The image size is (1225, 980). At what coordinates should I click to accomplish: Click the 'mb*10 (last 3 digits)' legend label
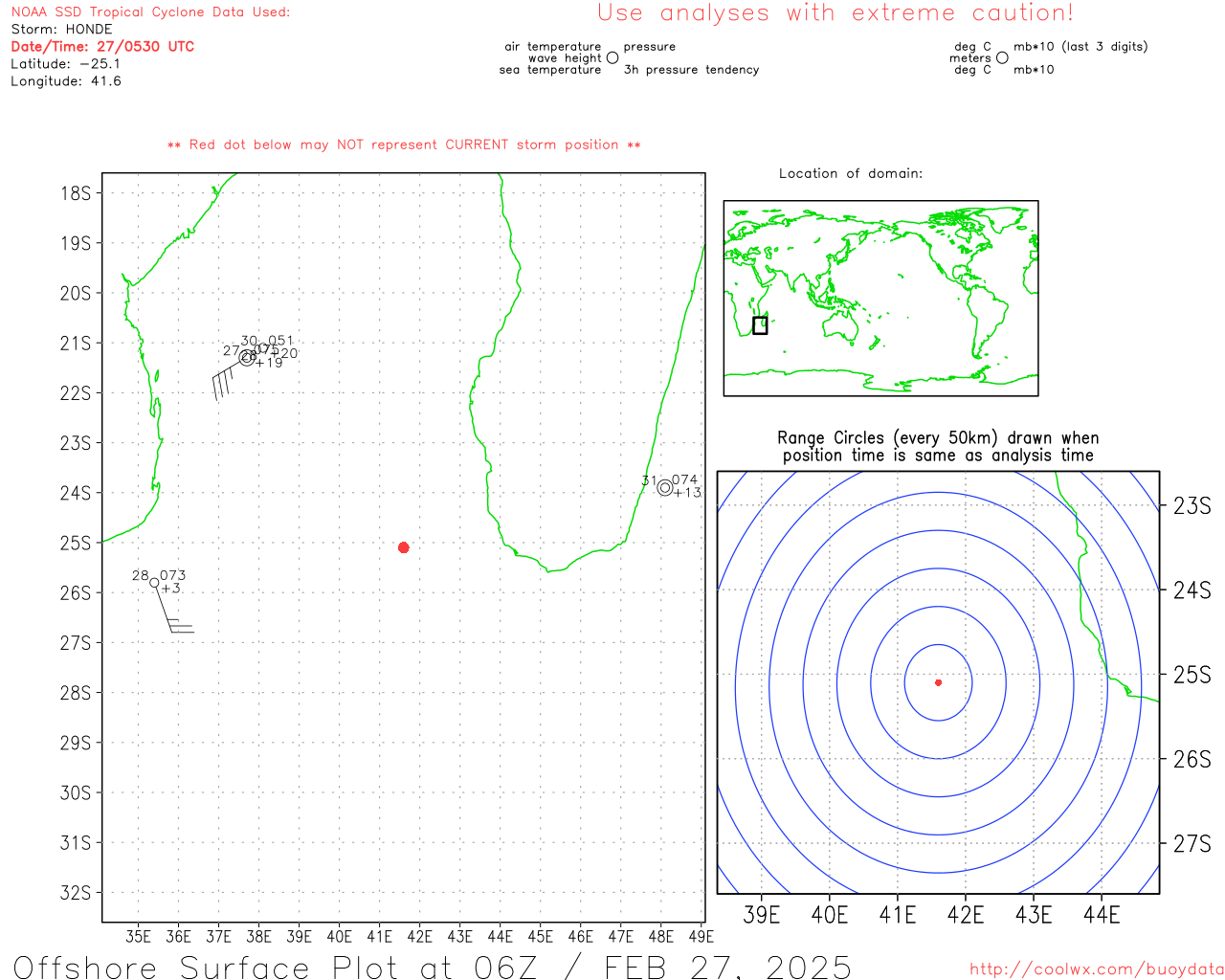coord(1080,46)
